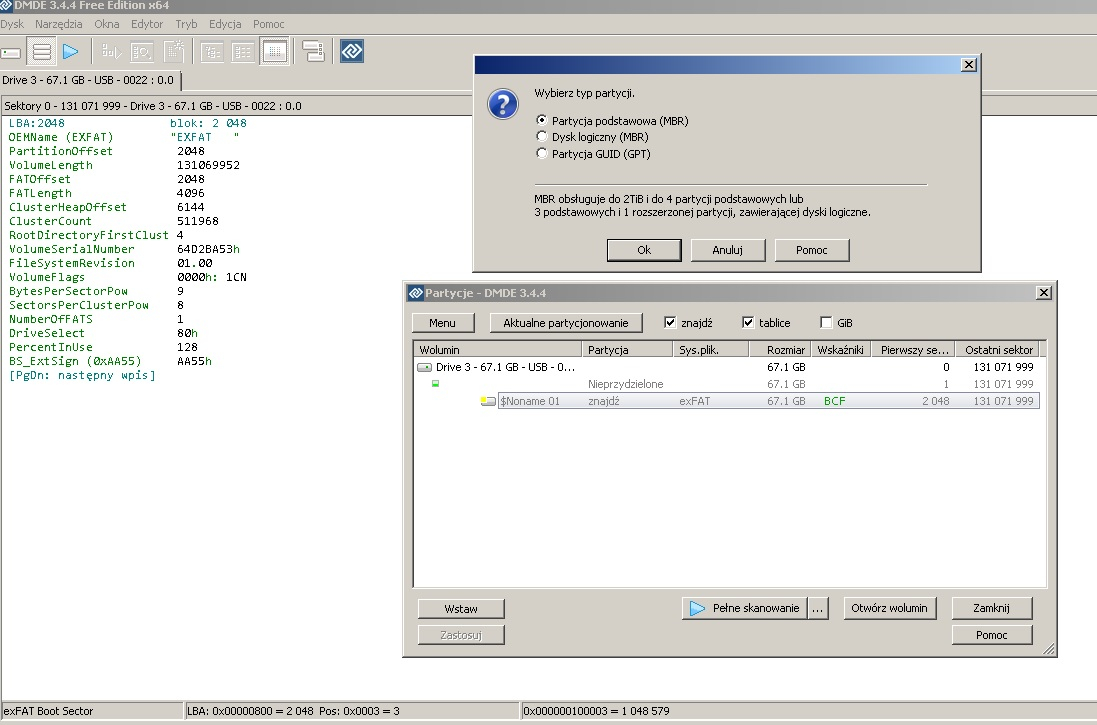Select Dysk logiczny (MBR) radio option
The height and width of the screenshot is (725, 1097).
[542, 136]
